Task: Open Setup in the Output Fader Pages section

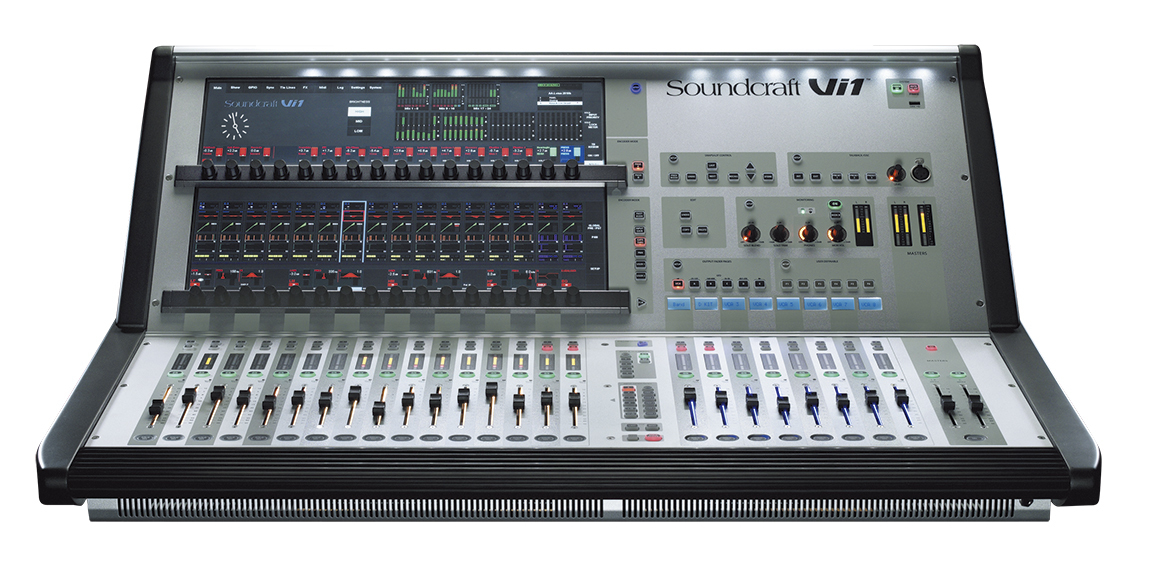Action: coord(677,265)
